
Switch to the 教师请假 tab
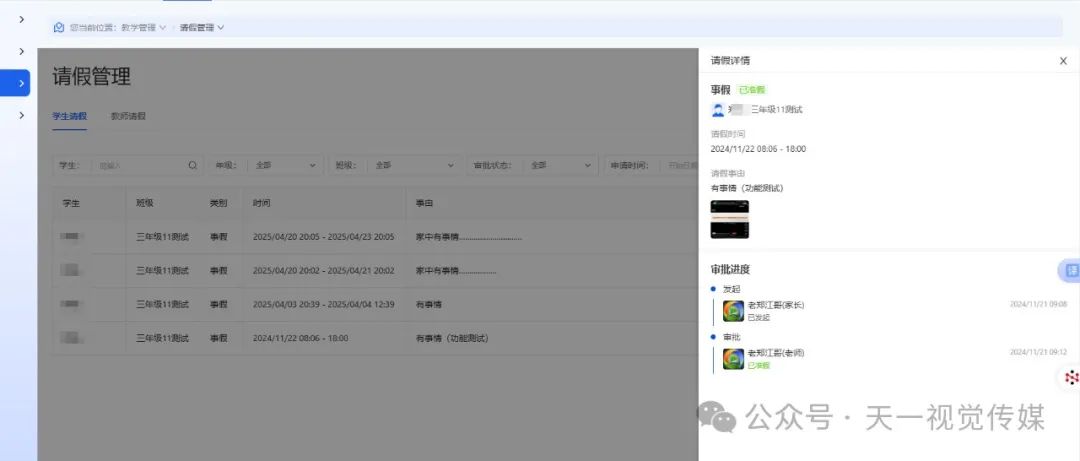tap(128, 116)
